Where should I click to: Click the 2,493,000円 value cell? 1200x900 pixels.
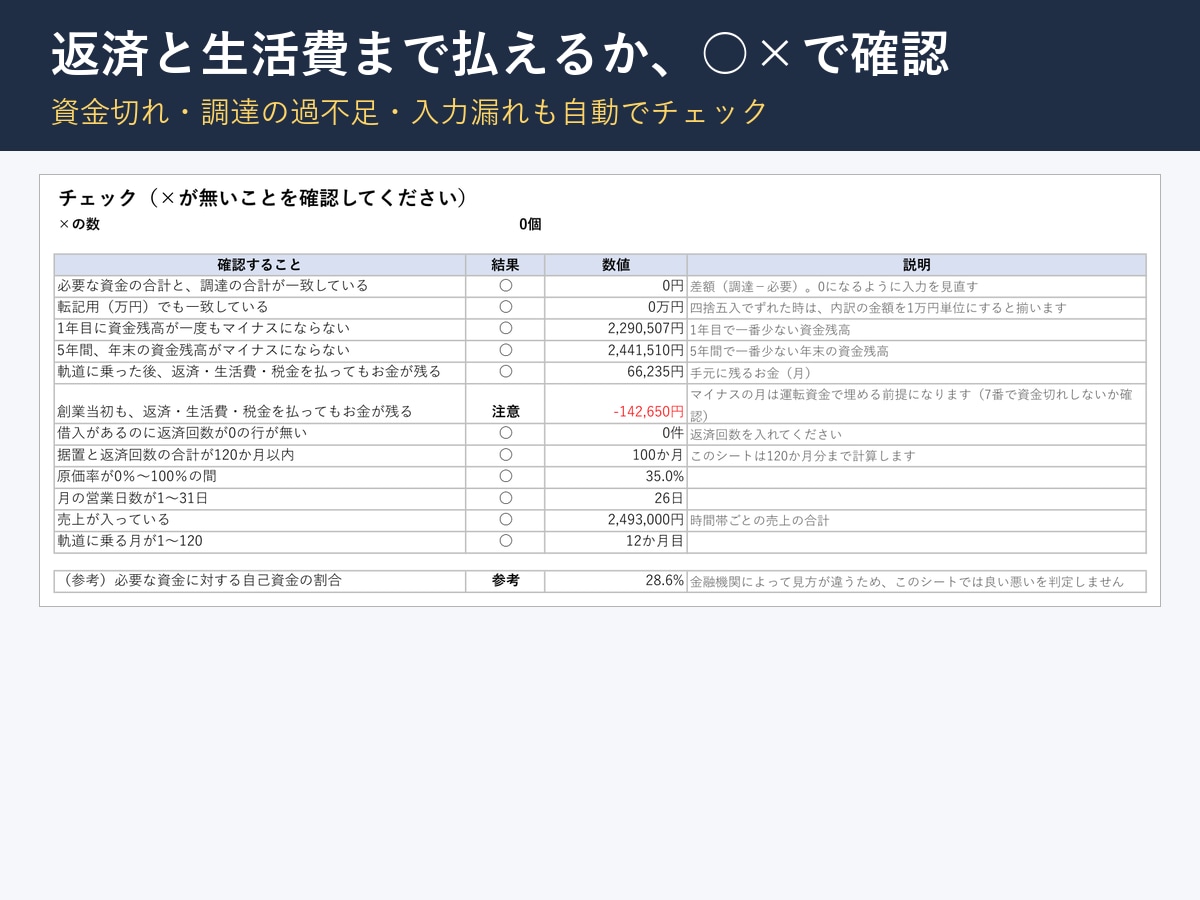[x=616, y=520]
